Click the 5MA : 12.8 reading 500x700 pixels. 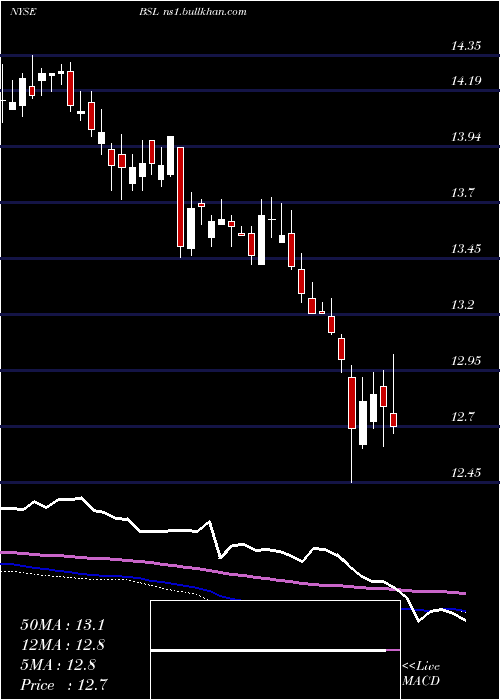point(58,665)
